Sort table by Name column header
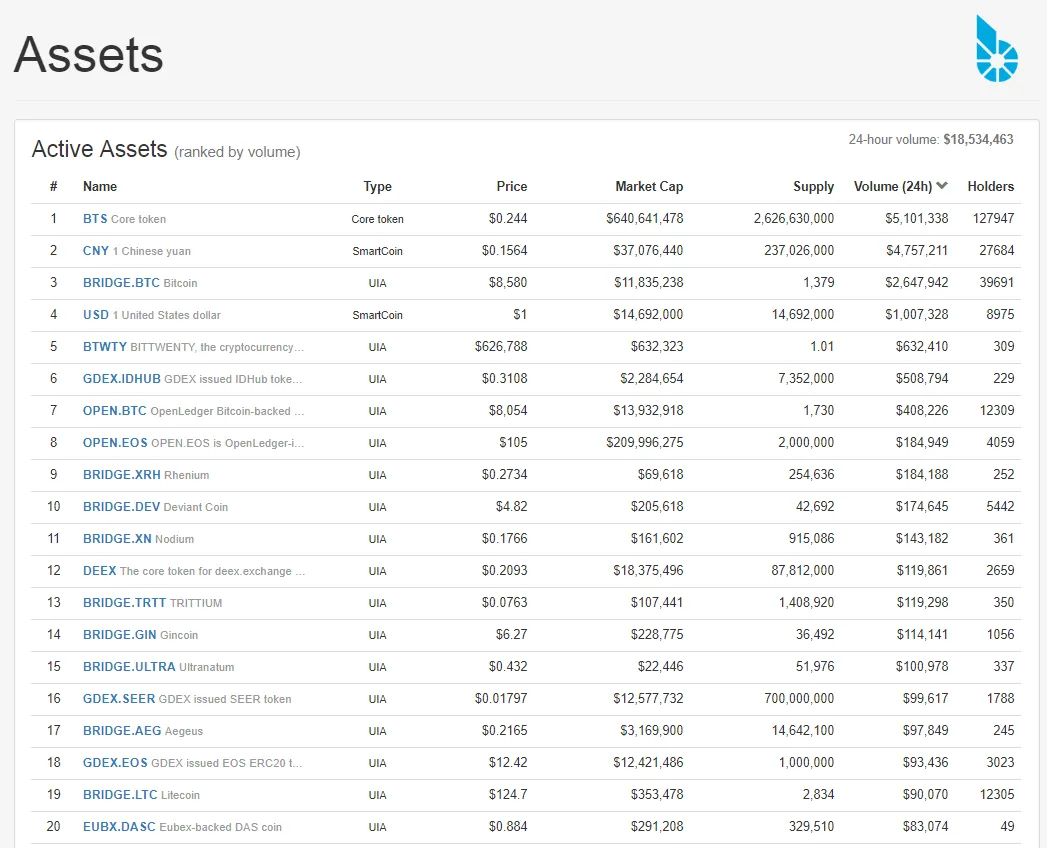The width and height of the screenshot is (1047, 848). point(100,186)
